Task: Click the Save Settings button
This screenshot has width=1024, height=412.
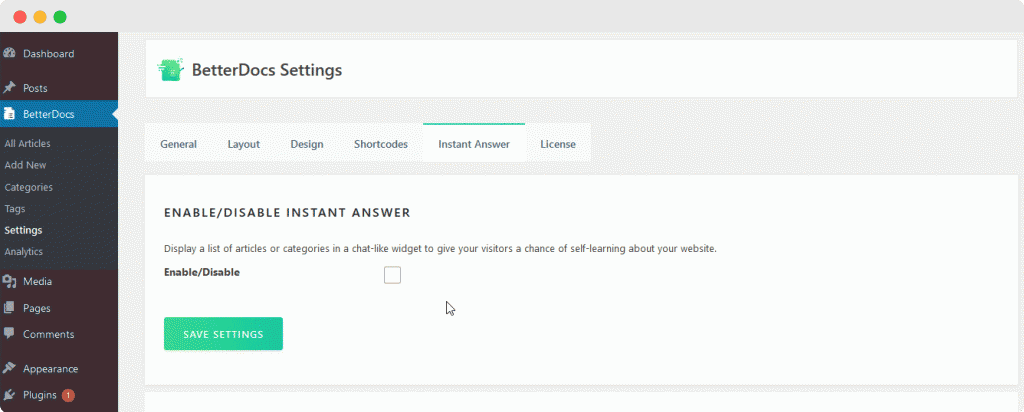Action: [x=223, y=334]
